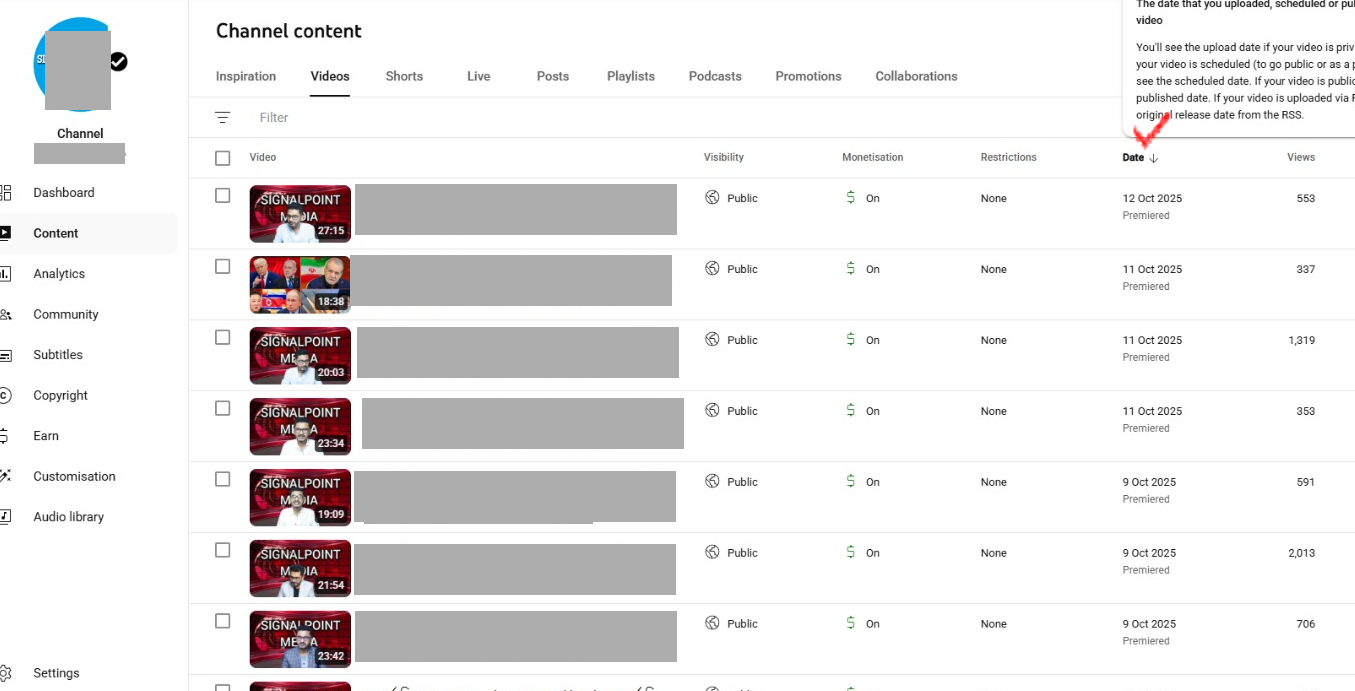Click the Analytics icon in sidebar

pos(5,274)
